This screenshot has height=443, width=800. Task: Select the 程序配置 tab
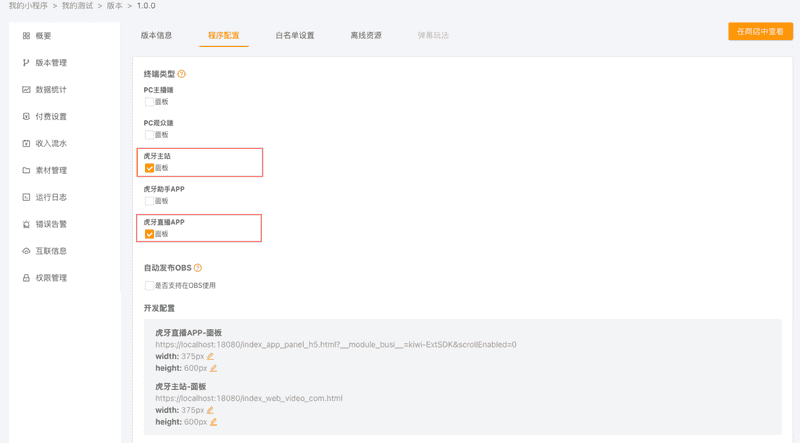(x=223, y=35)
